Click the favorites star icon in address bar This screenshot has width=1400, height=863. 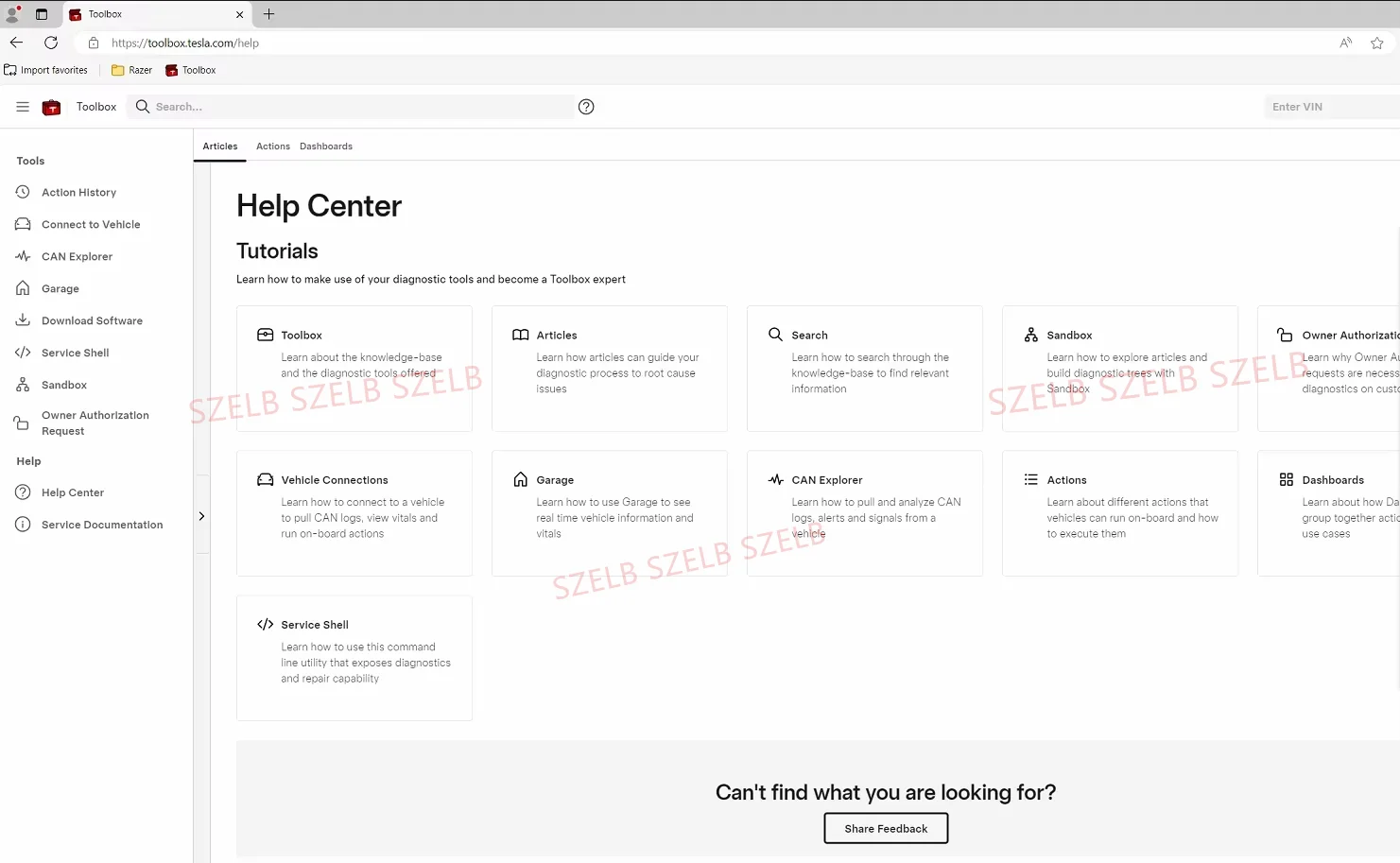pyautogui.click(x=1376, y=43)
